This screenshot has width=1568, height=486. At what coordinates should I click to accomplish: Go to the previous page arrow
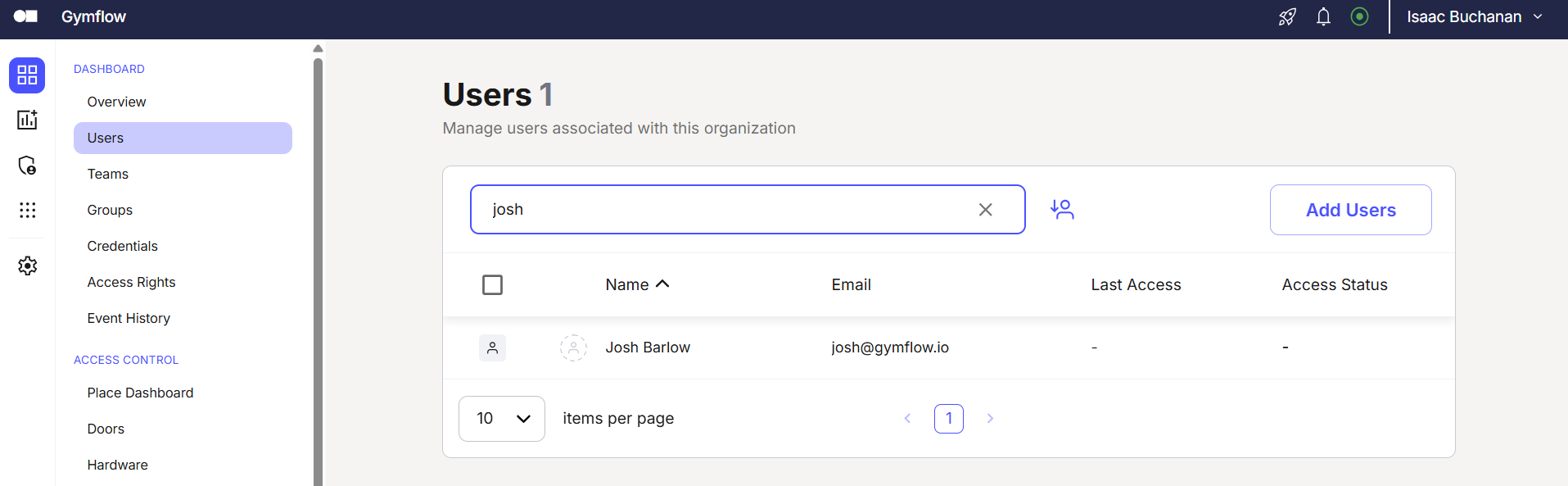coord(907,419)
